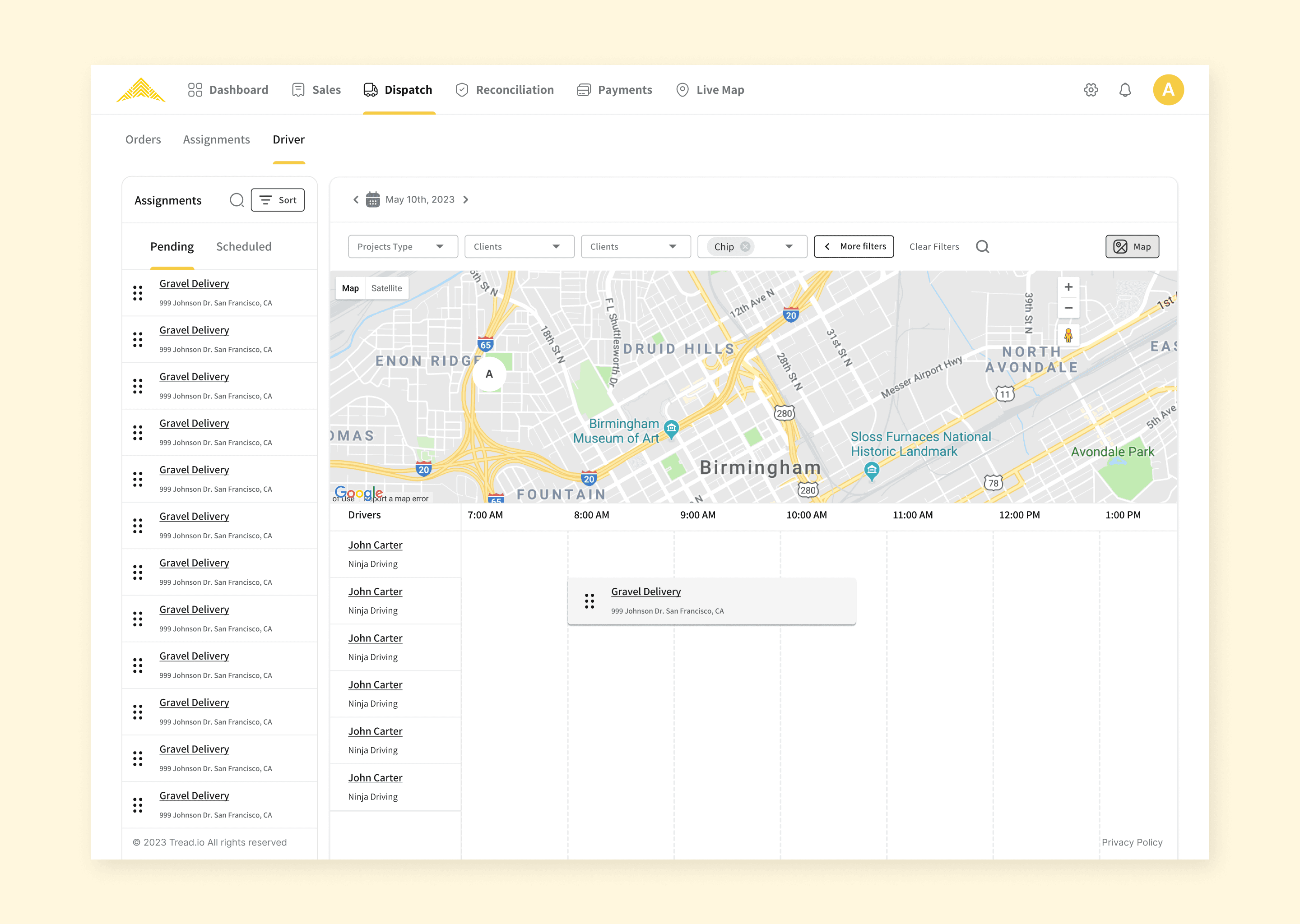Image resolution: width=1300 pixels, height=924 pixels.
Task: Click the More filters button
Action: (x=853, y=247)
